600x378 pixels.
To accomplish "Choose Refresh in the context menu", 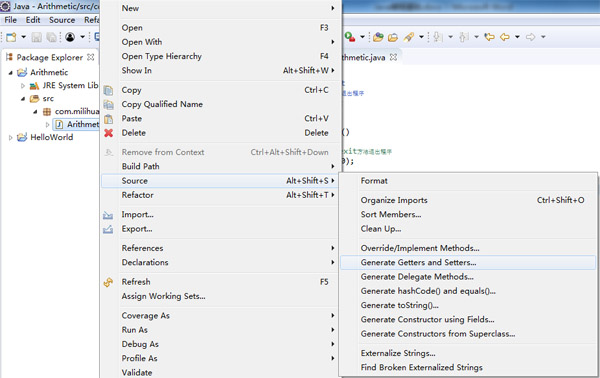I will [220, 282].
